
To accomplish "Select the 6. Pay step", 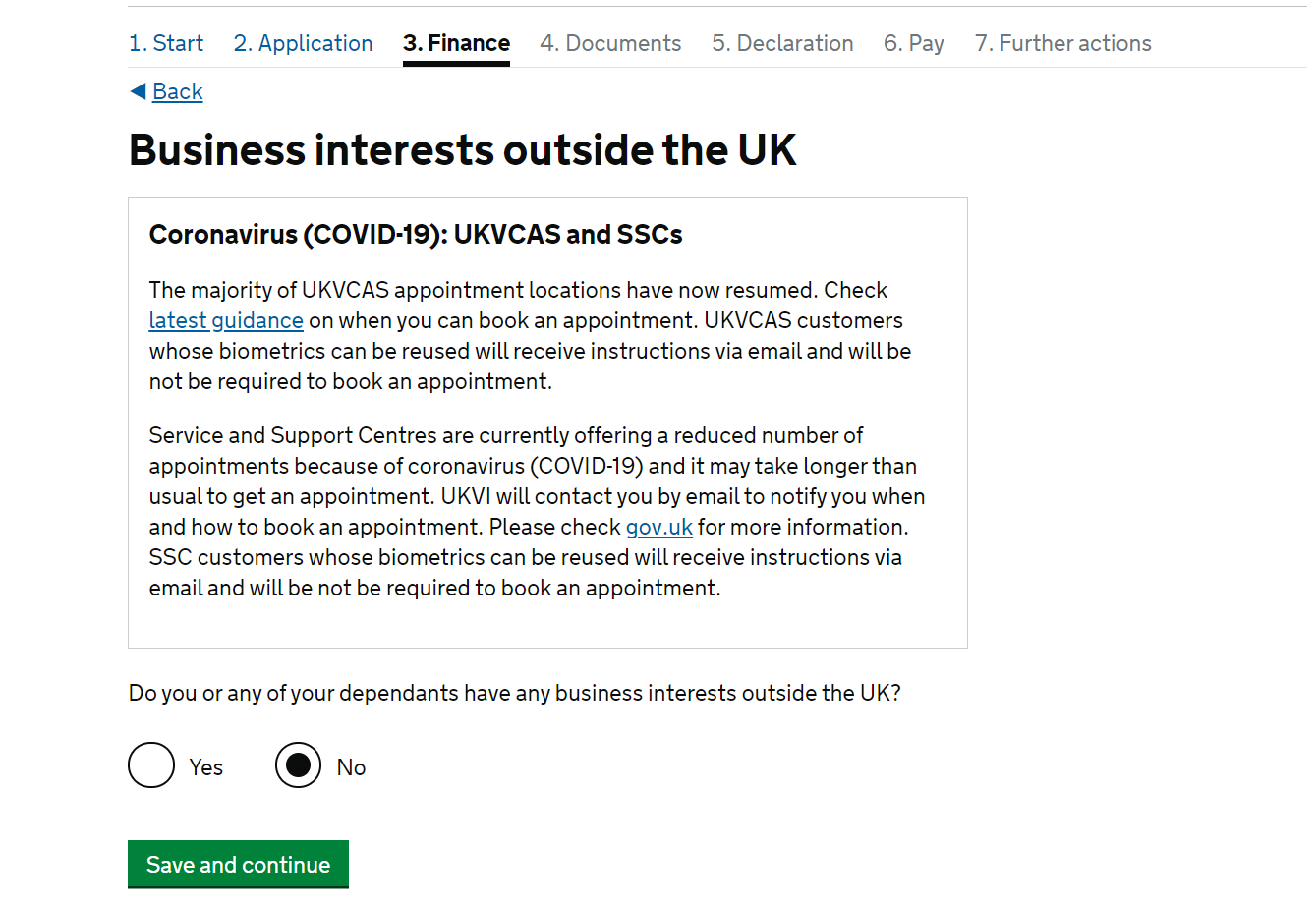I will (914, 43).
